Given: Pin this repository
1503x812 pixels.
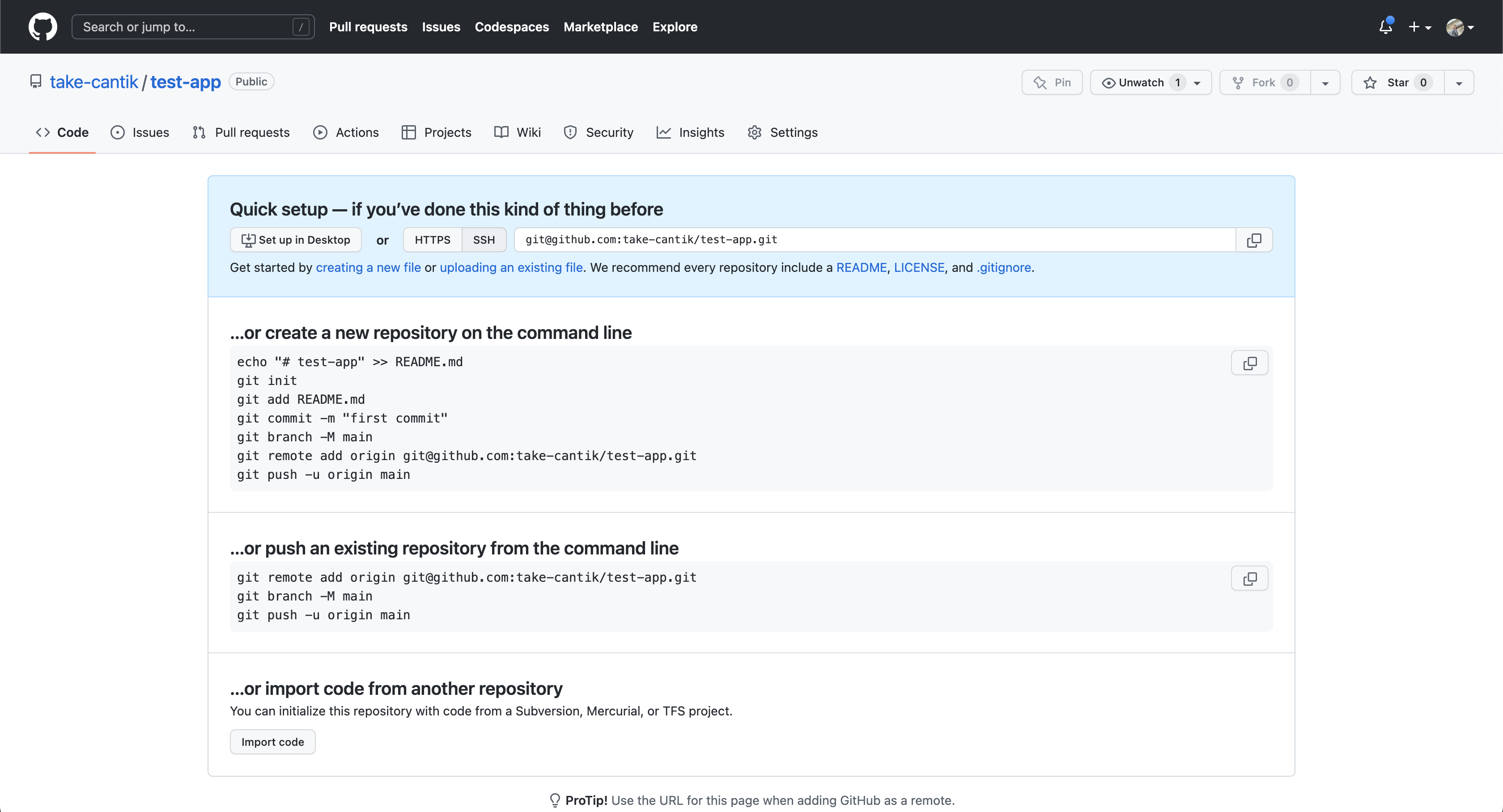Looking at the screenshot, I should point(1051,82).
